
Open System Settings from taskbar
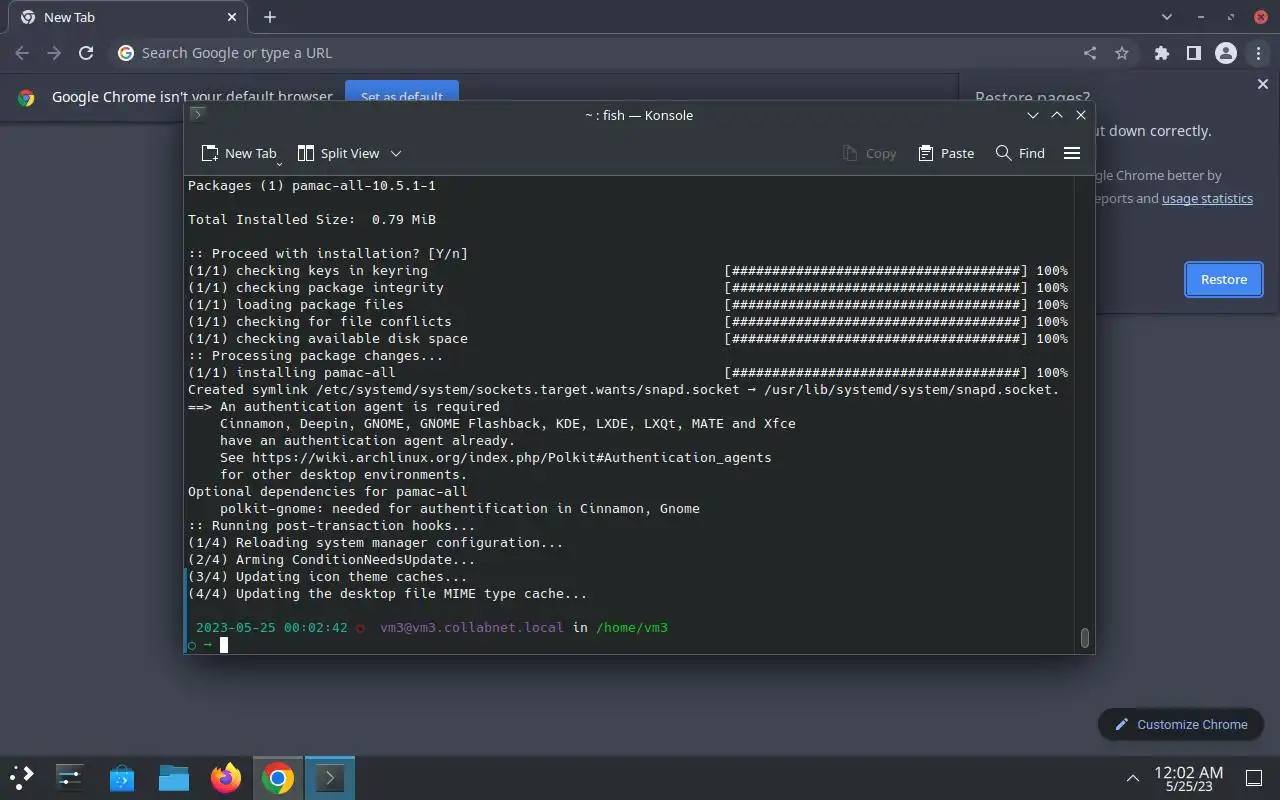[x=70, y=777]
